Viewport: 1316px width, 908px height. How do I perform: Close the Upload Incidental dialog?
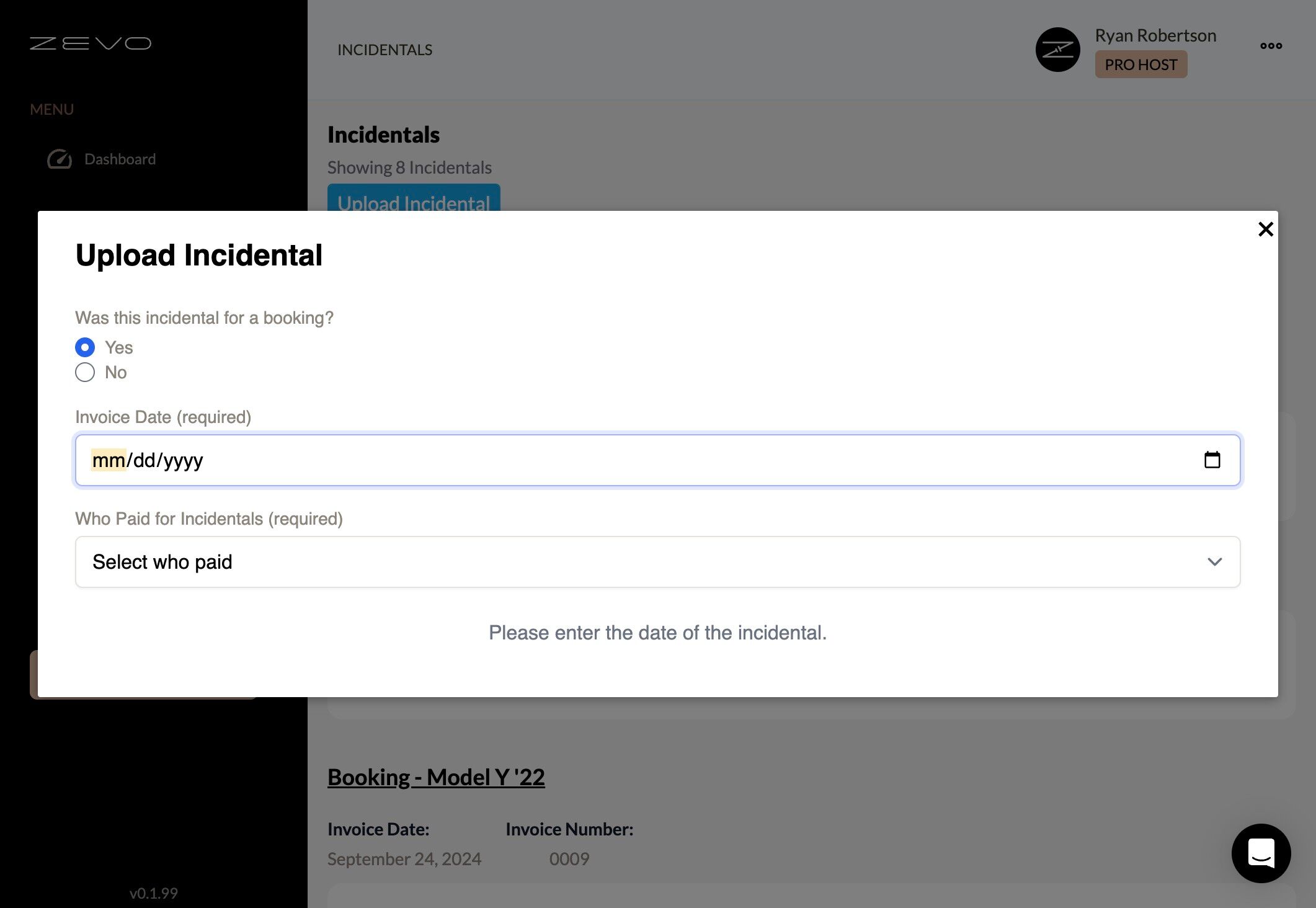(x=1265, y=229)
